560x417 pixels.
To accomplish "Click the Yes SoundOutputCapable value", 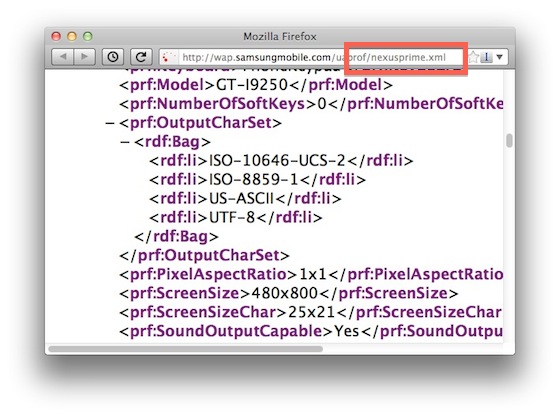I will [346, 331].
